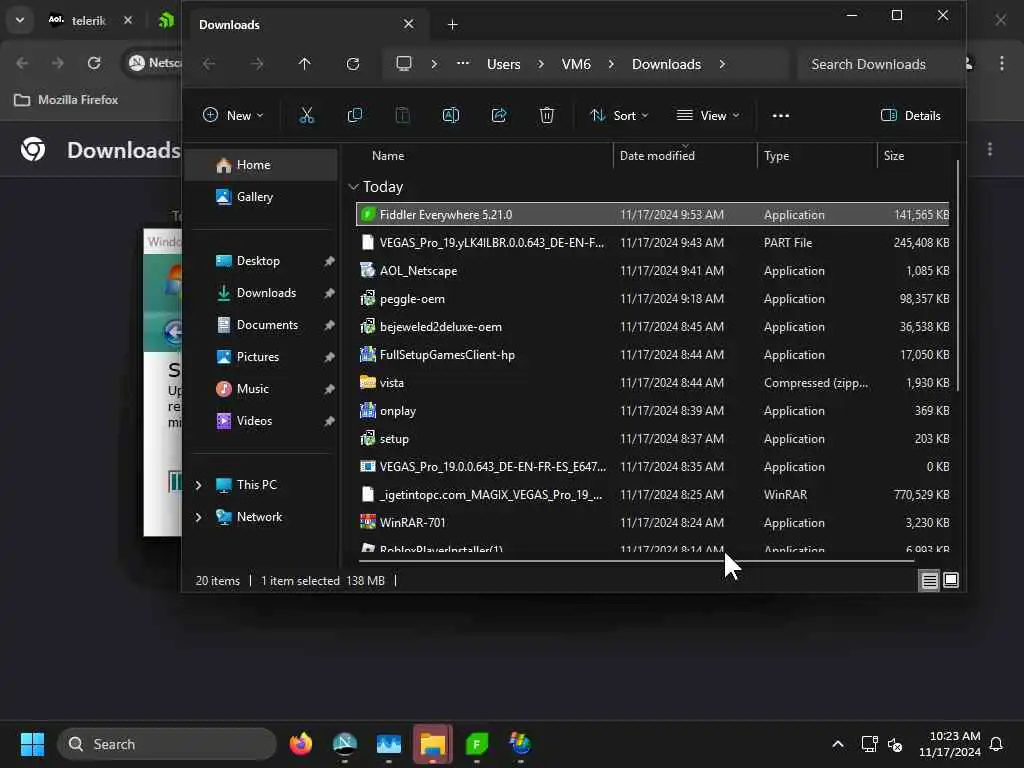Click the Search Downloads field

tap(878, 64)
